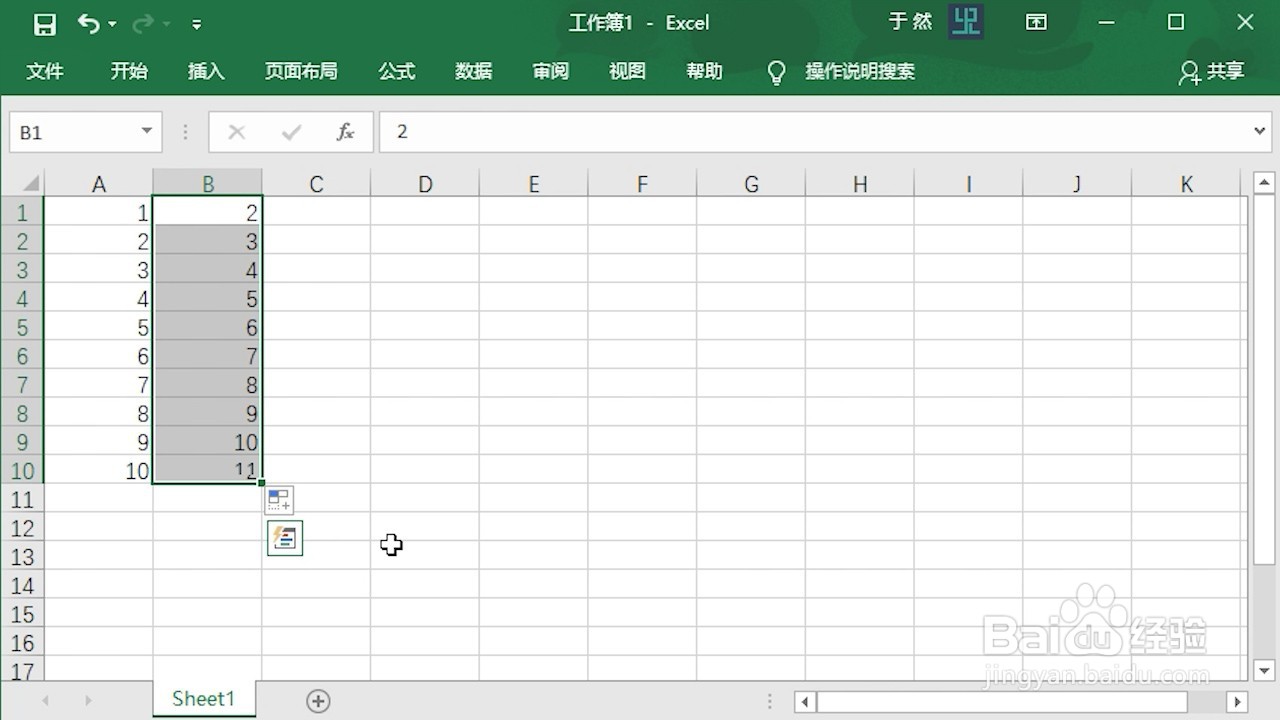
Task: Switch to the 视图 (View) ribbon tab
Action: point(627,71)
